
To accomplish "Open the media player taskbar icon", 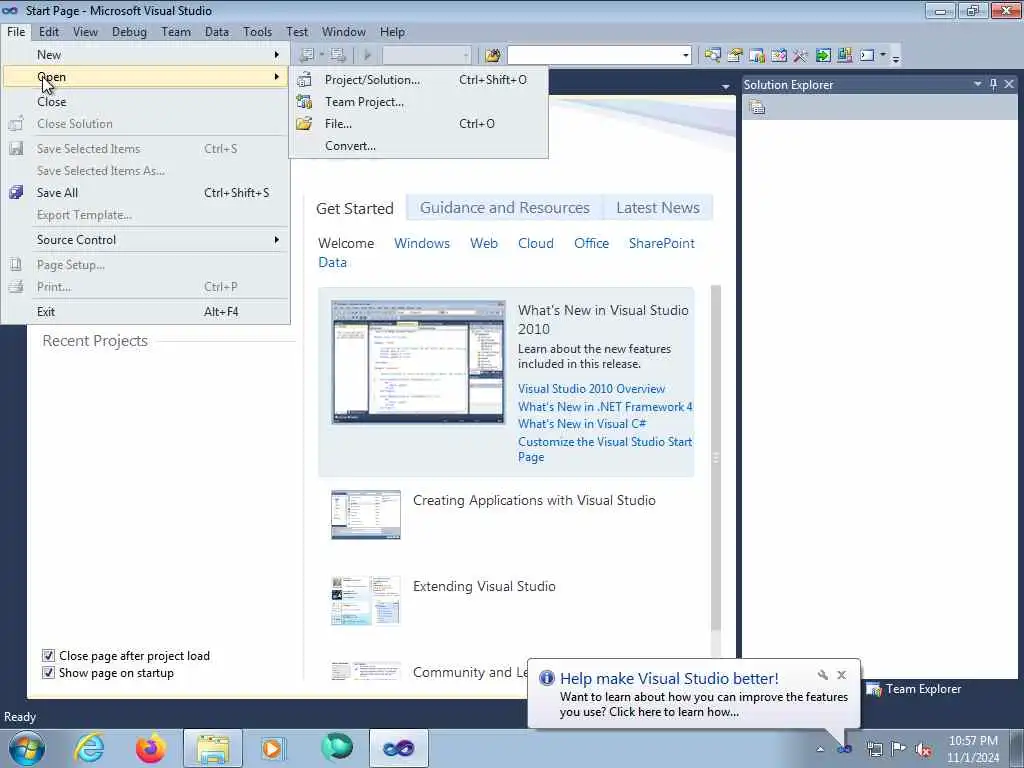I will pyautogui.click(x=272, y=748).
